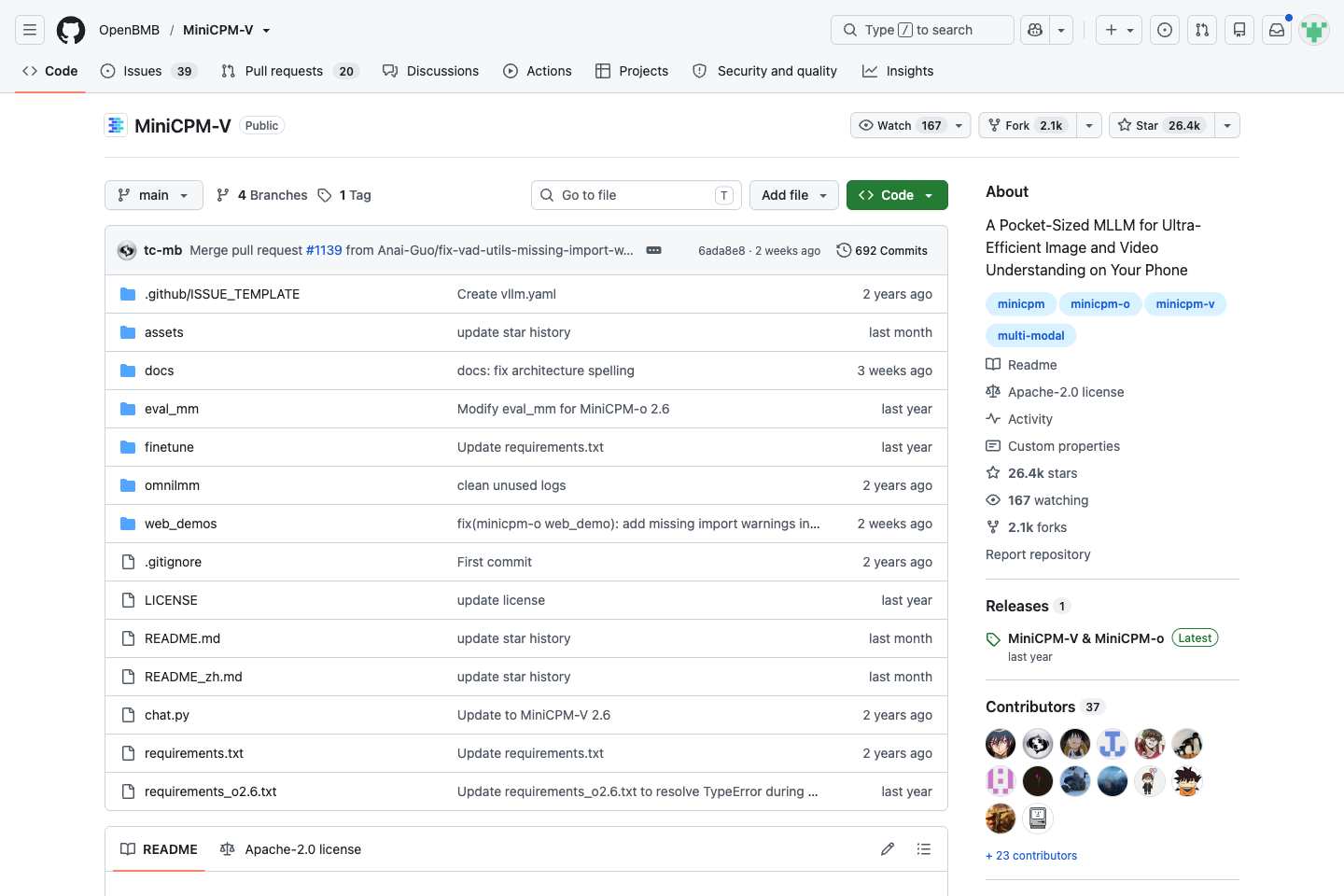Expand the Copilot options dropdown arrow
The image size is (1344, 896).
tap(1061, 30)
